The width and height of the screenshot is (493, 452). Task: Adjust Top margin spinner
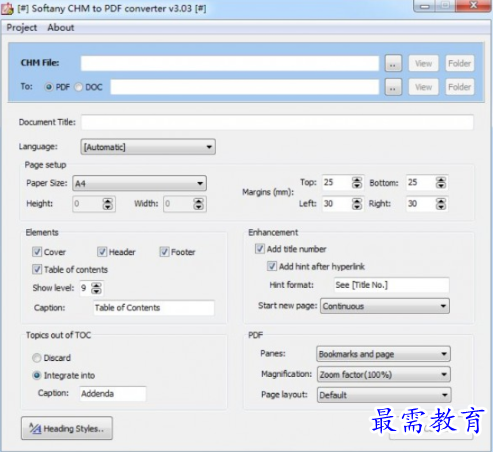(x=357, y=183)
